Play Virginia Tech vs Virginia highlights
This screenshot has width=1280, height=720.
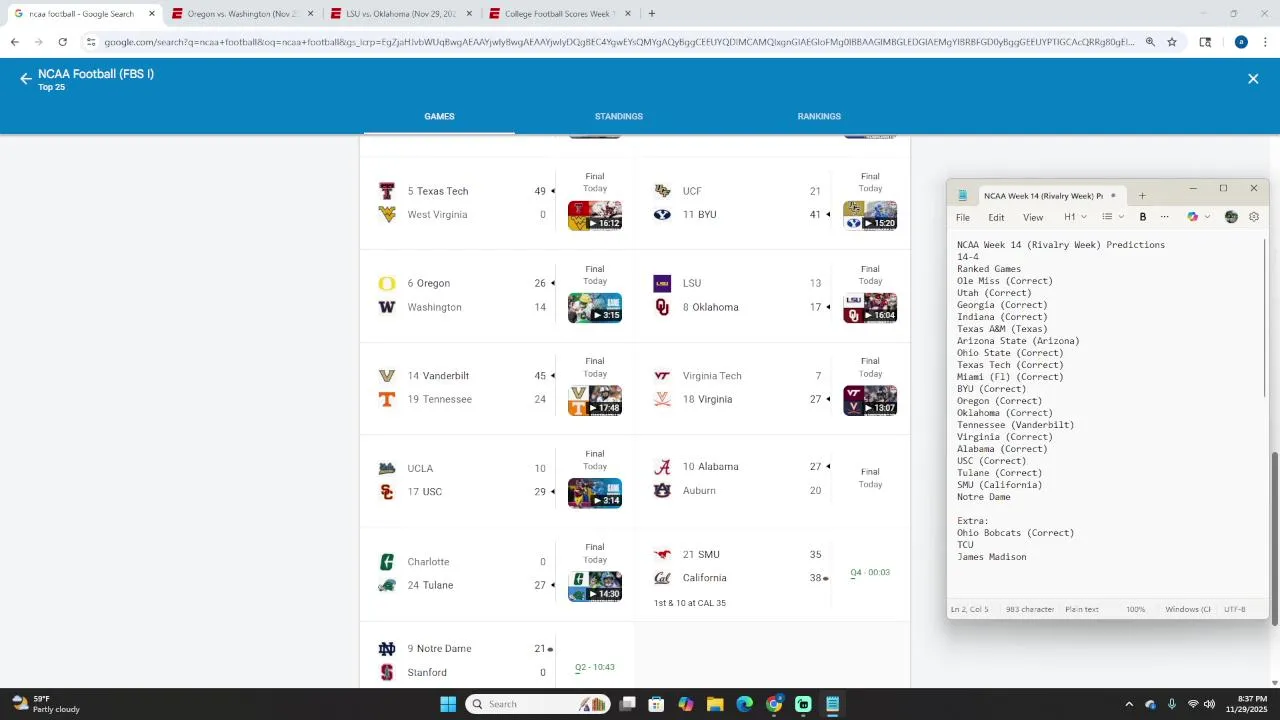(870, 401)
